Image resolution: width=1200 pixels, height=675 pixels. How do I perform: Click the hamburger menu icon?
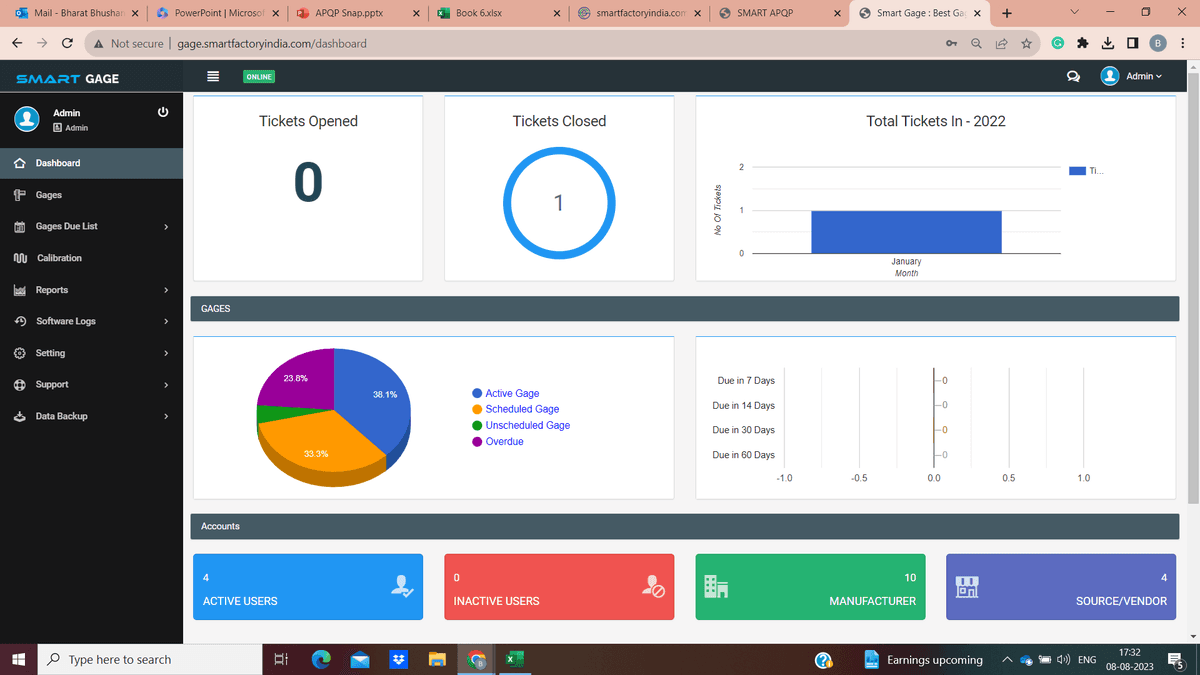[x=212, y=75]
